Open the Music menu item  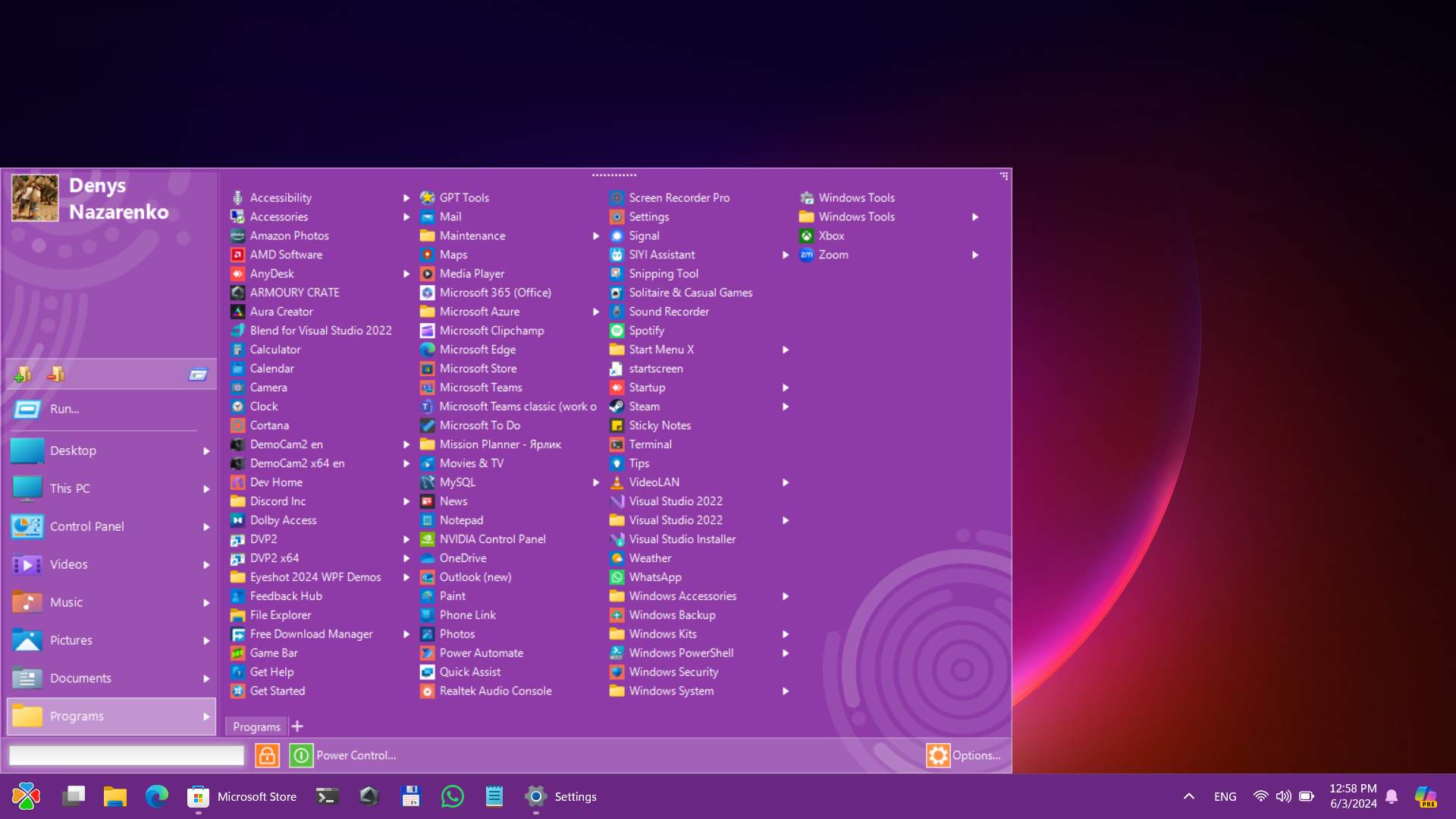pyautogui.click(x=111, y=602)
